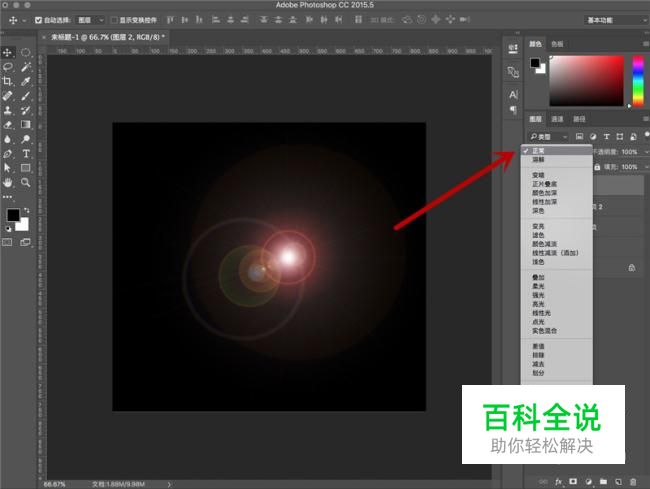Open the Move tool preset picker arrow
Viewport: 650px width, 489px height.
[x=24, y=20]
